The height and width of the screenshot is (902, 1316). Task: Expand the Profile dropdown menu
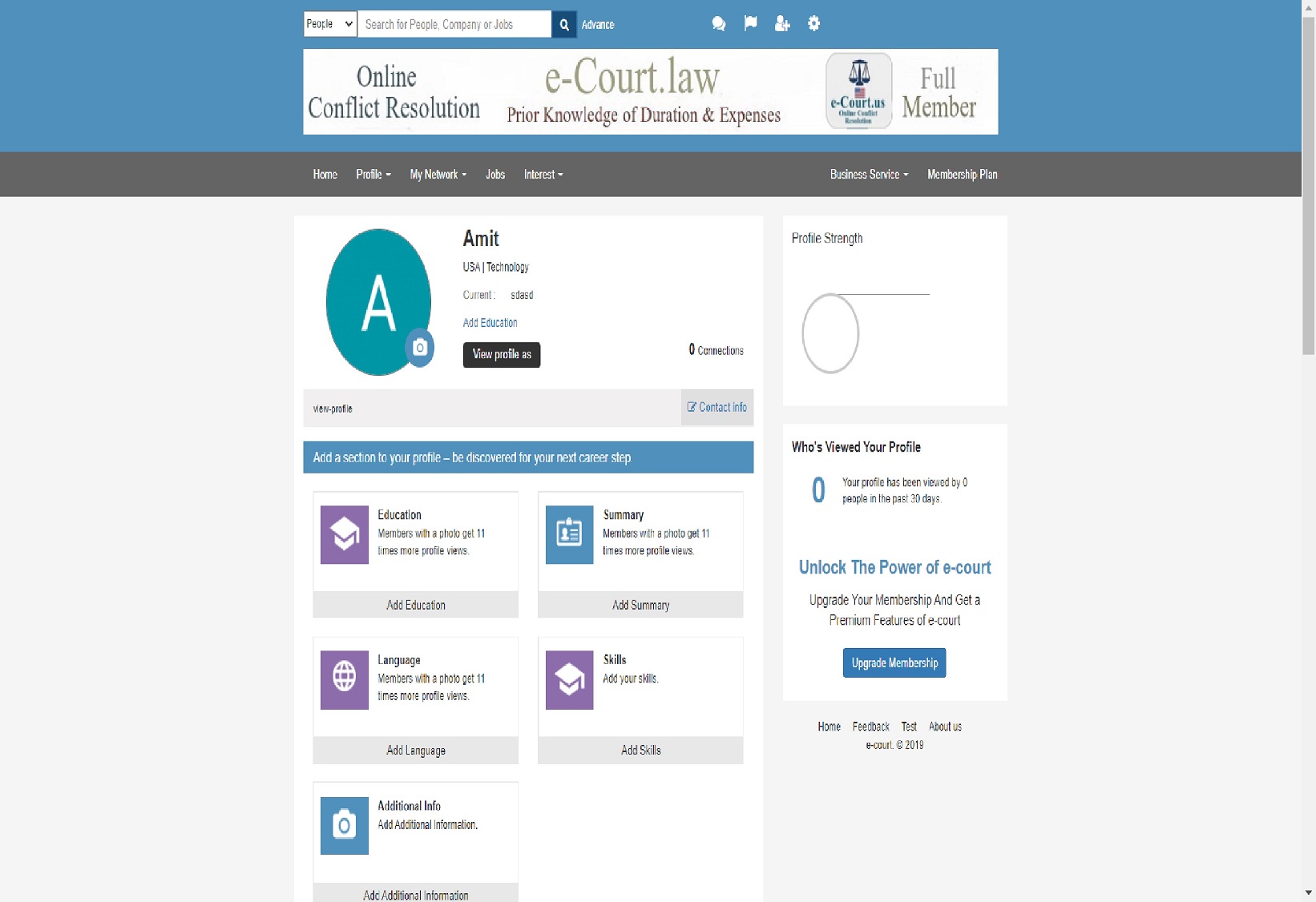click(373, 175)
